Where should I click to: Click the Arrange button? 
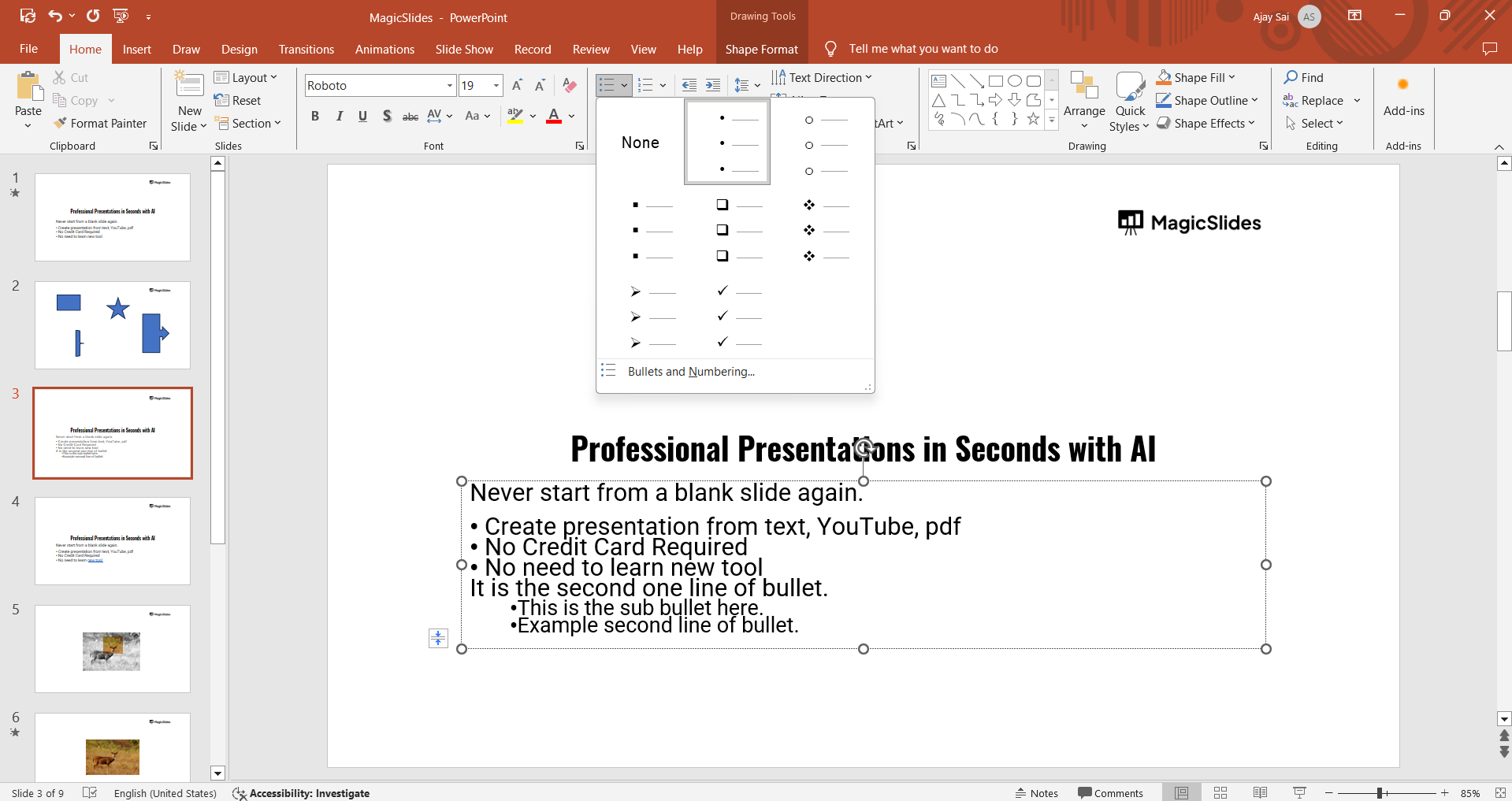click(1084, 101)
